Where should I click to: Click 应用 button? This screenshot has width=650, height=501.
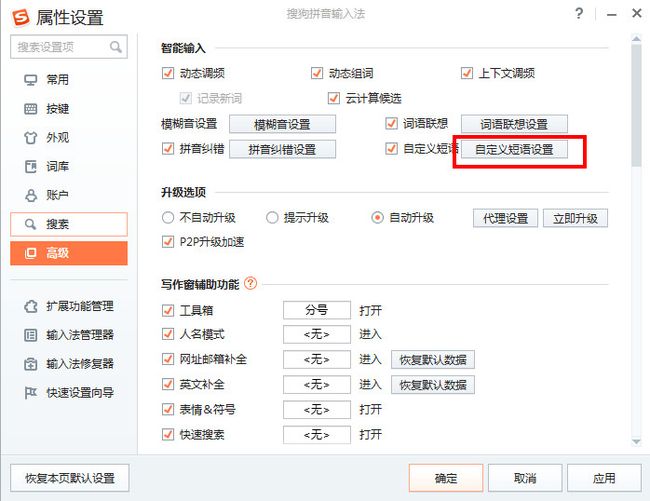pyautogui.click(x=604, y=478)
